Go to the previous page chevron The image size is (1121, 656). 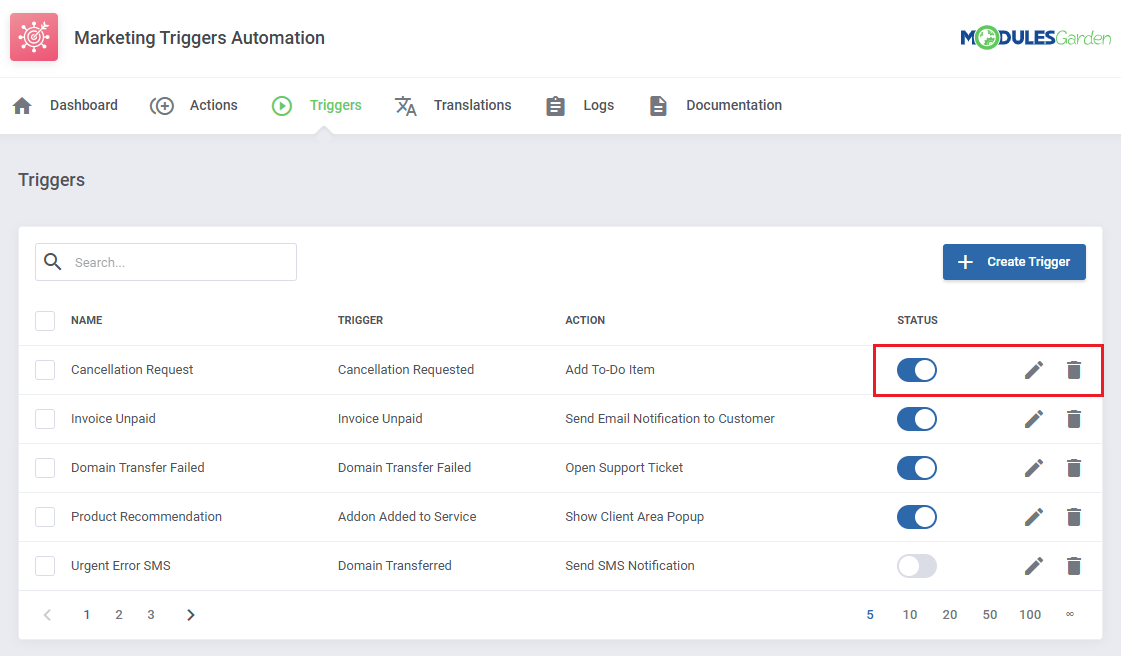(x=47, y=615)
